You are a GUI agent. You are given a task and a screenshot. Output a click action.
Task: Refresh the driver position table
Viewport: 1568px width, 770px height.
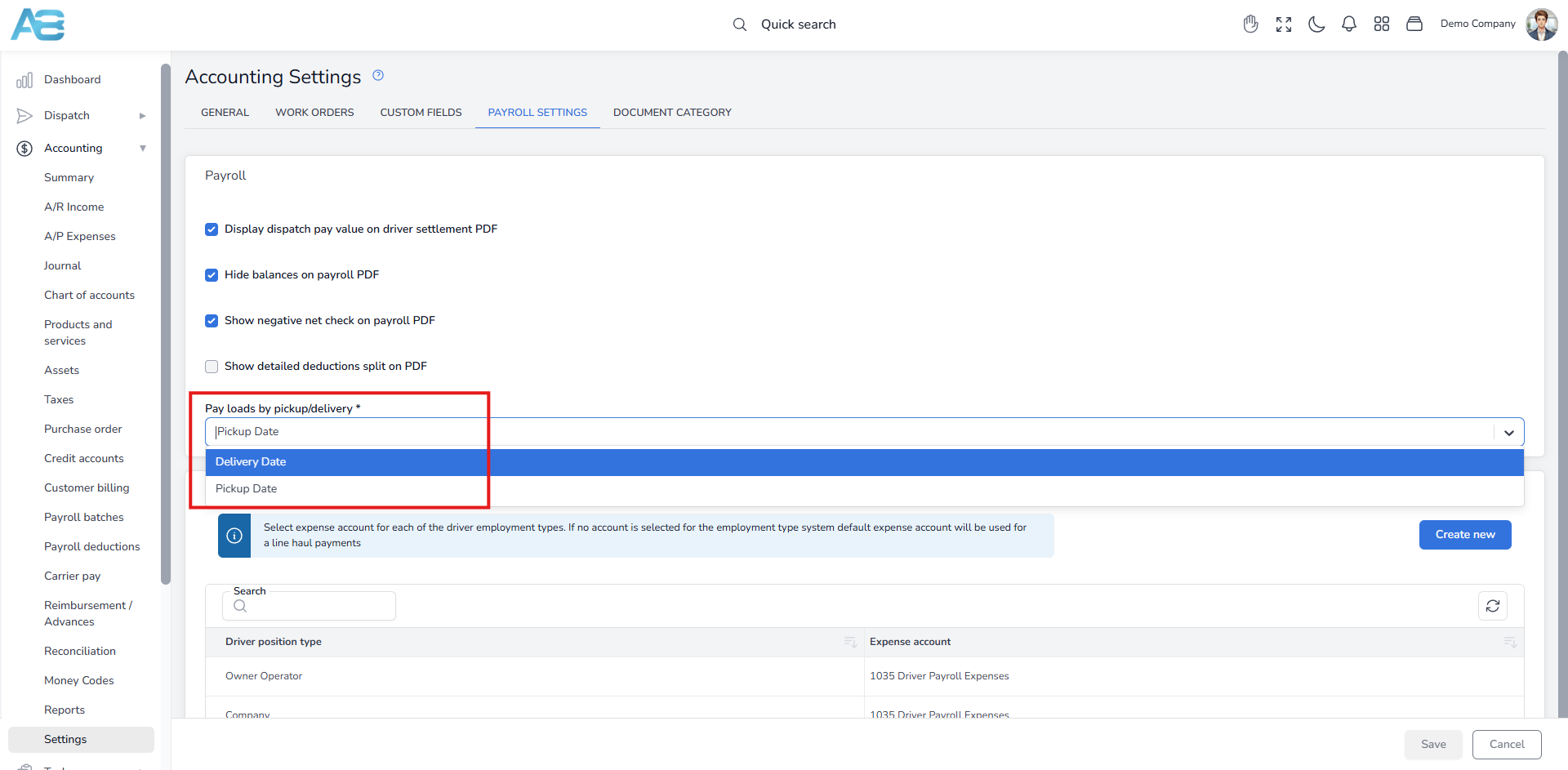1492,606
